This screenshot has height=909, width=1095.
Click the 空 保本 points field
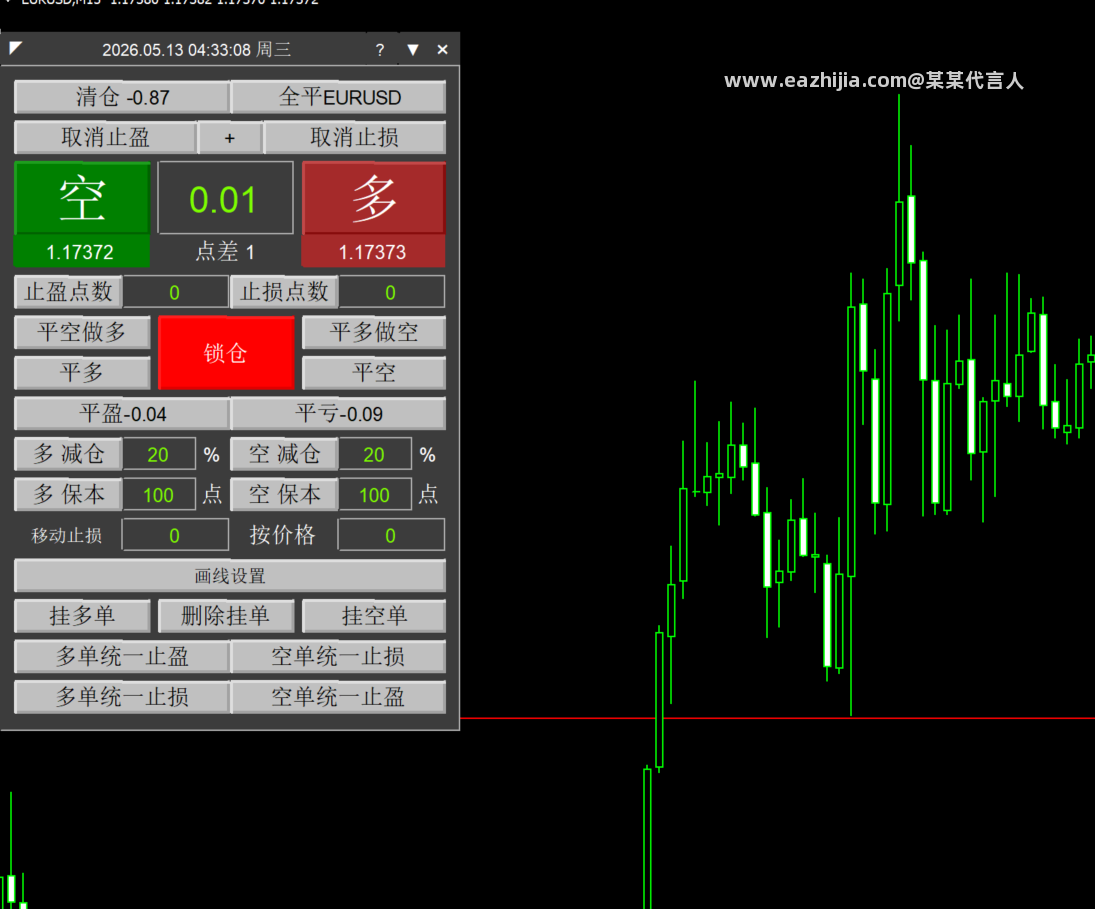click(374, 495)
